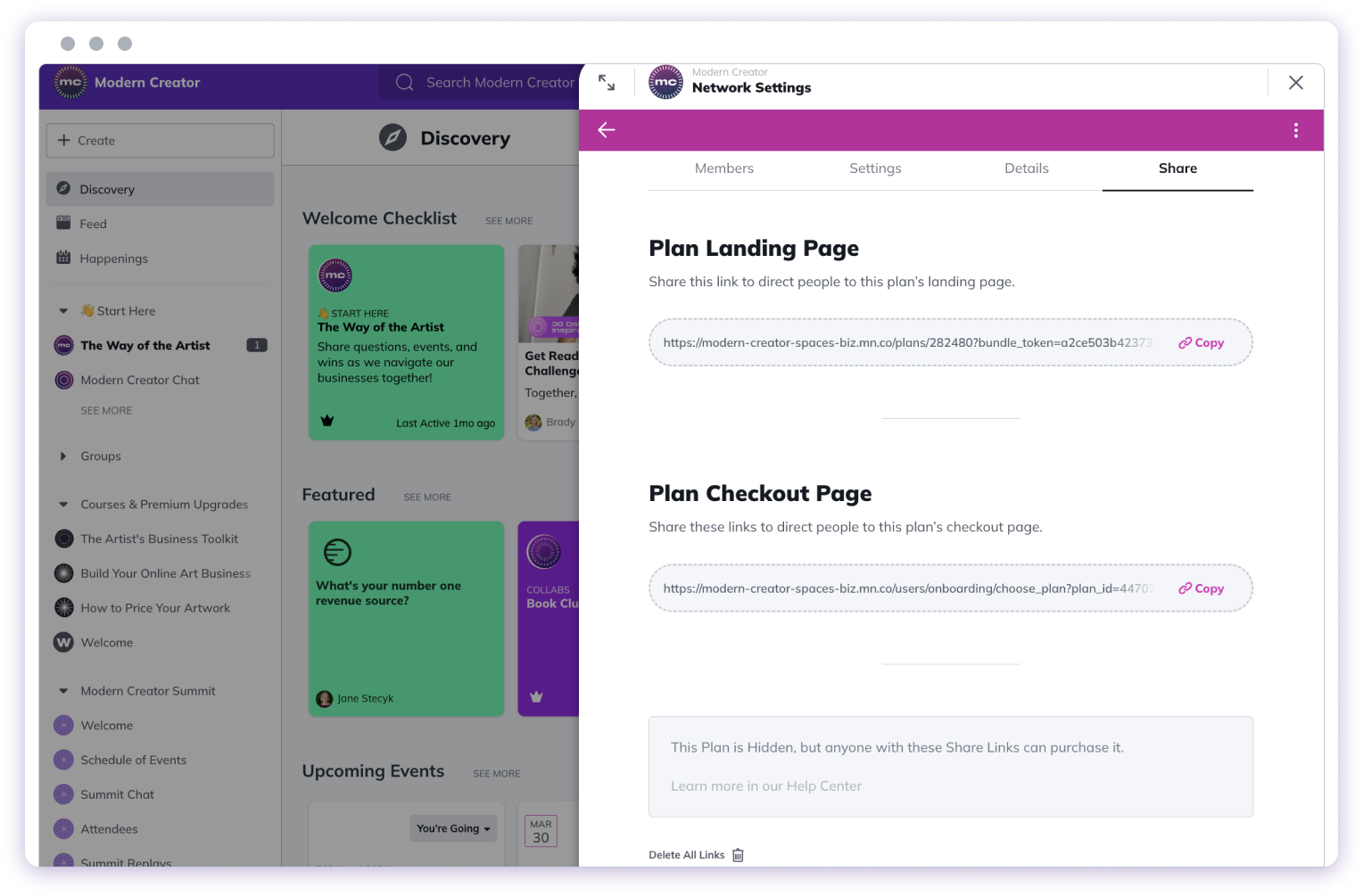Switch to the Members tab

pos(724,169)
